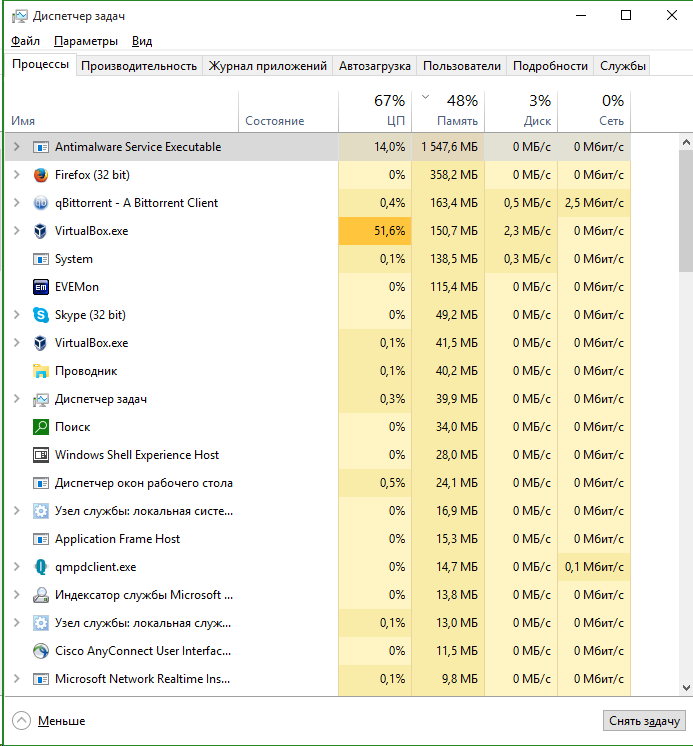The width and height of the screenshot is (693, 746).
Task: Click the Снять задачу button
Action: coord(644,721)
